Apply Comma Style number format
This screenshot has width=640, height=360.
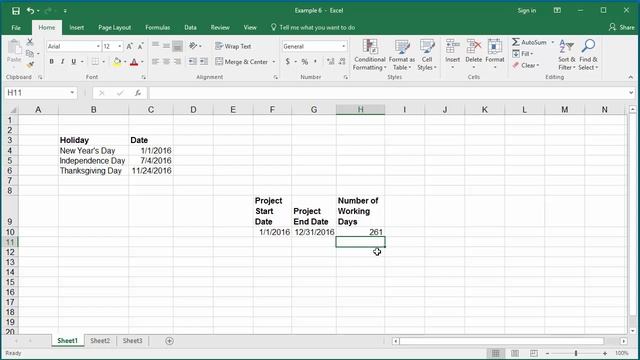click(315, 62)
